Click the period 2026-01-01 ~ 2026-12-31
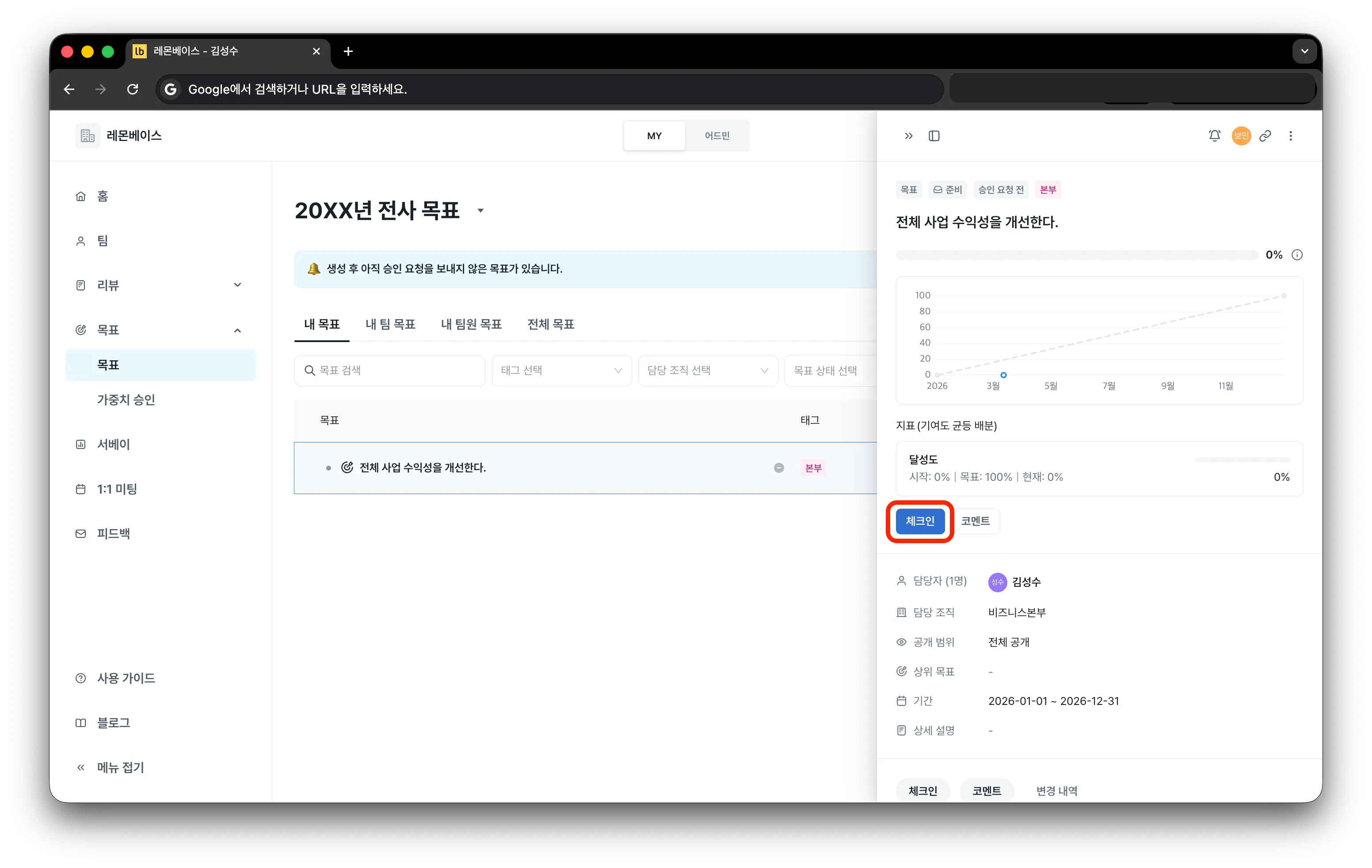This screenshot has width=1372, height=868. point(1053,701)
